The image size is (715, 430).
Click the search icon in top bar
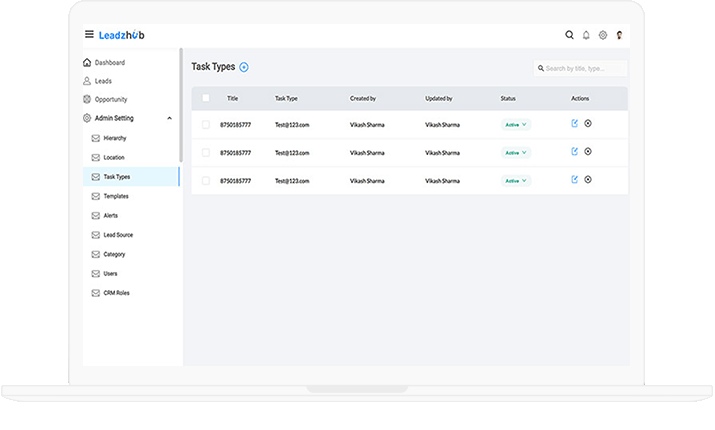(570, 35)
